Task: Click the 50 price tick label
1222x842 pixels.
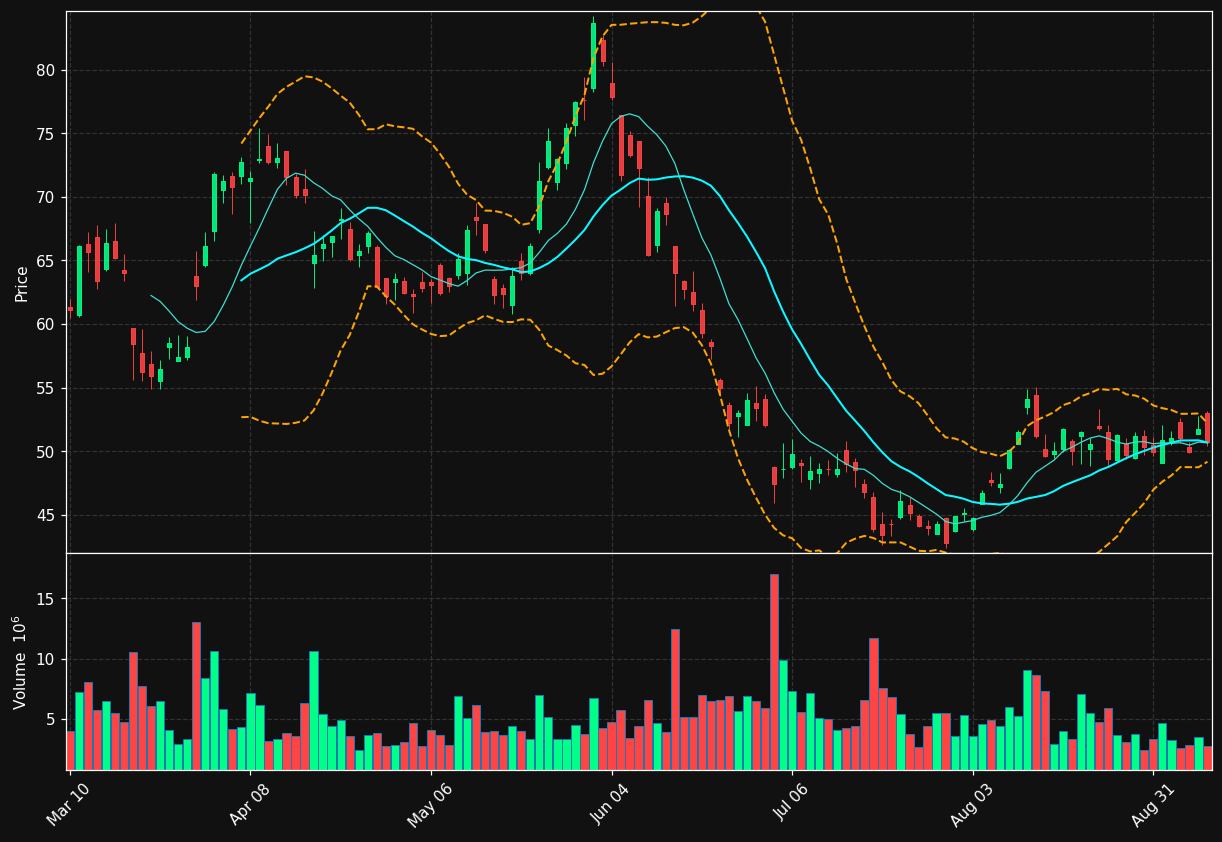Action: (48, 452)
